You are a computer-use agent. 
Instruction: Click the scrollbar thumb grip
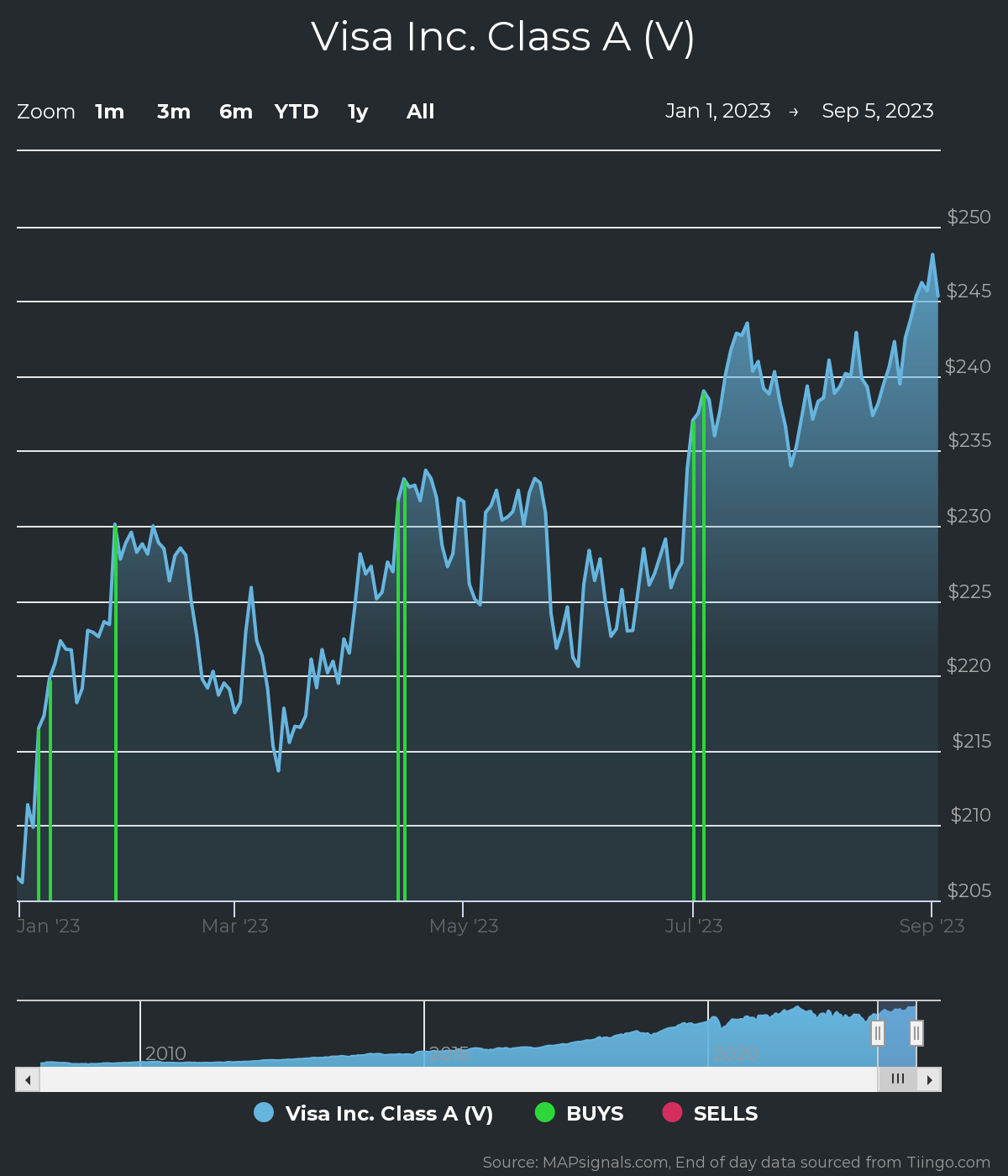click(x=898, y=1079)
